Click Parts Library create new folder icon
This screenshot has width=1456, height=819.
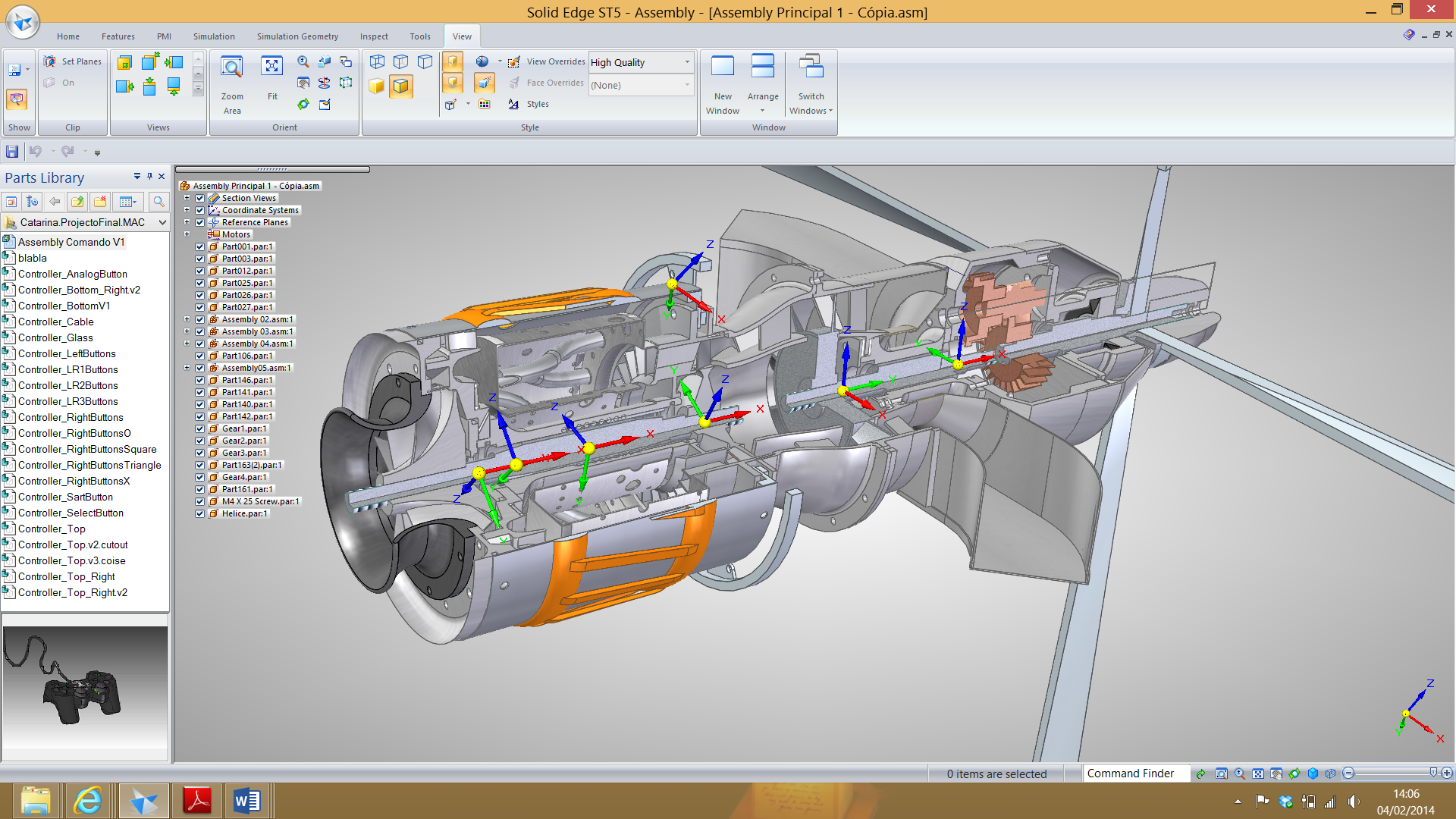pyautogui.click(x=99, y=202)
